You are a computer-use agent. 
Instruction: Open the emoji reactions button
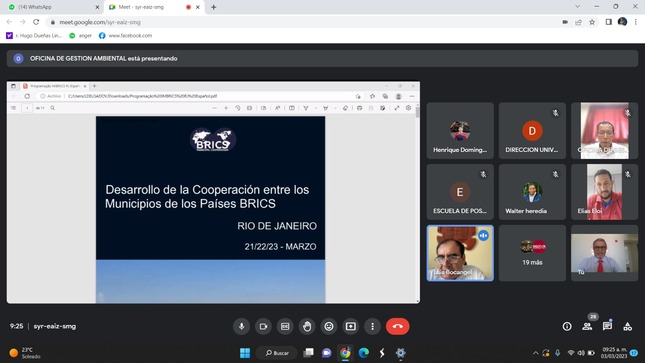pyautogui.click(x=329, y=326)
